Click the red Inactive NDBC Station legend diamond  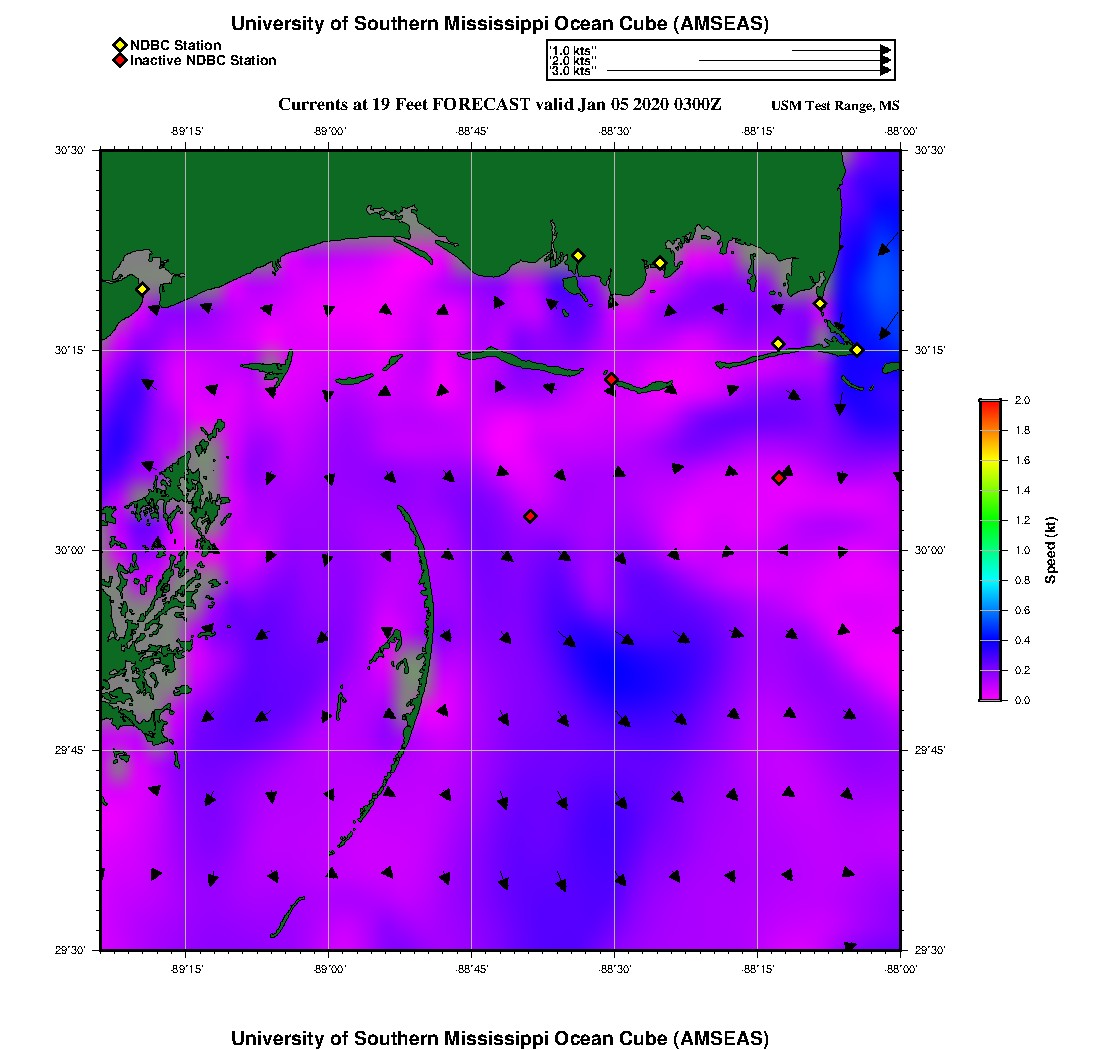(119, 61)
